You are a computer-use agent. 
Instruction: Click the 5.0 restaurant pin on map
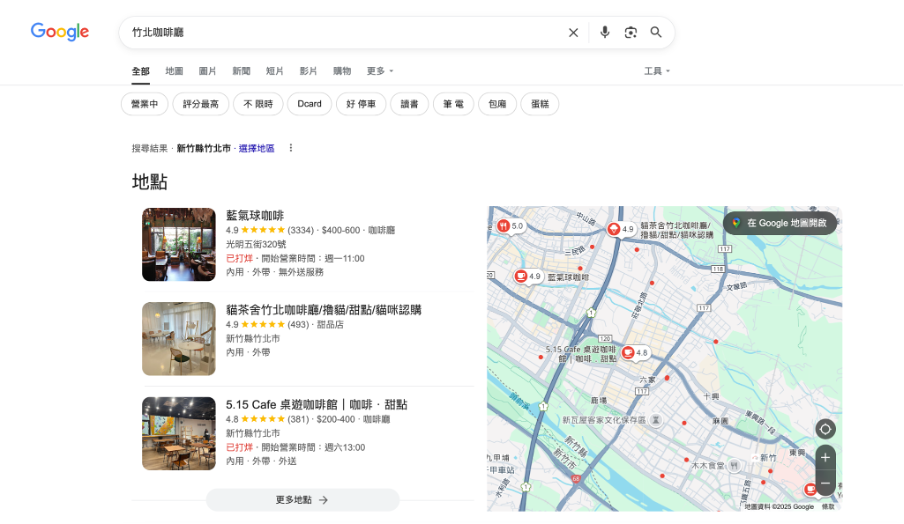(510, 227)
